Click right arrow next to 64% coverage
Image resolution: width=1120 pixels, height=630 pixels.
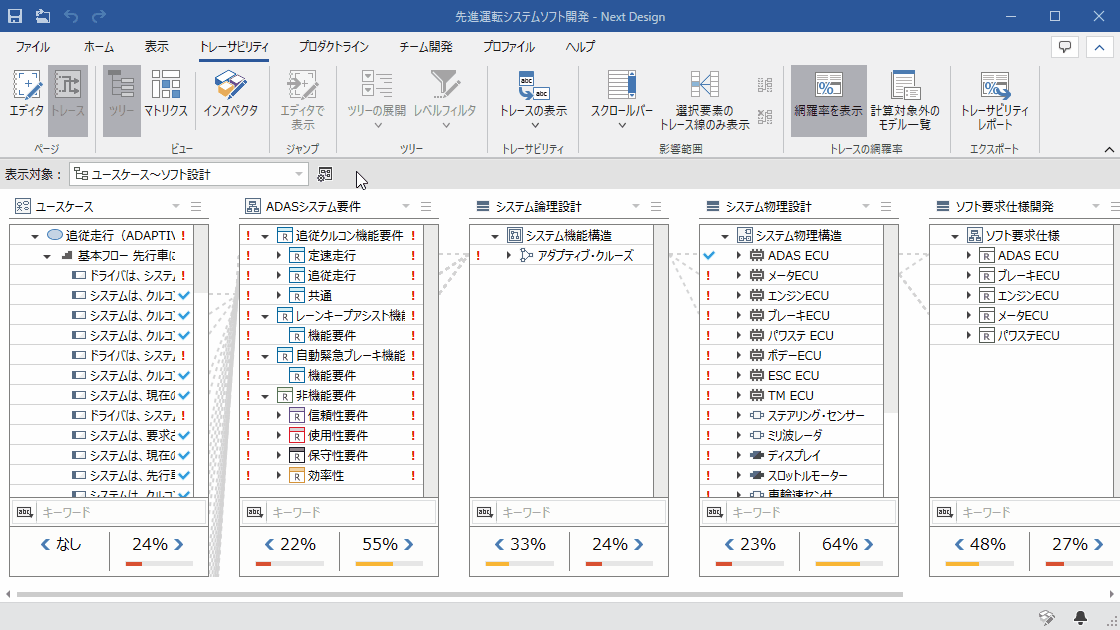point(869,544)
